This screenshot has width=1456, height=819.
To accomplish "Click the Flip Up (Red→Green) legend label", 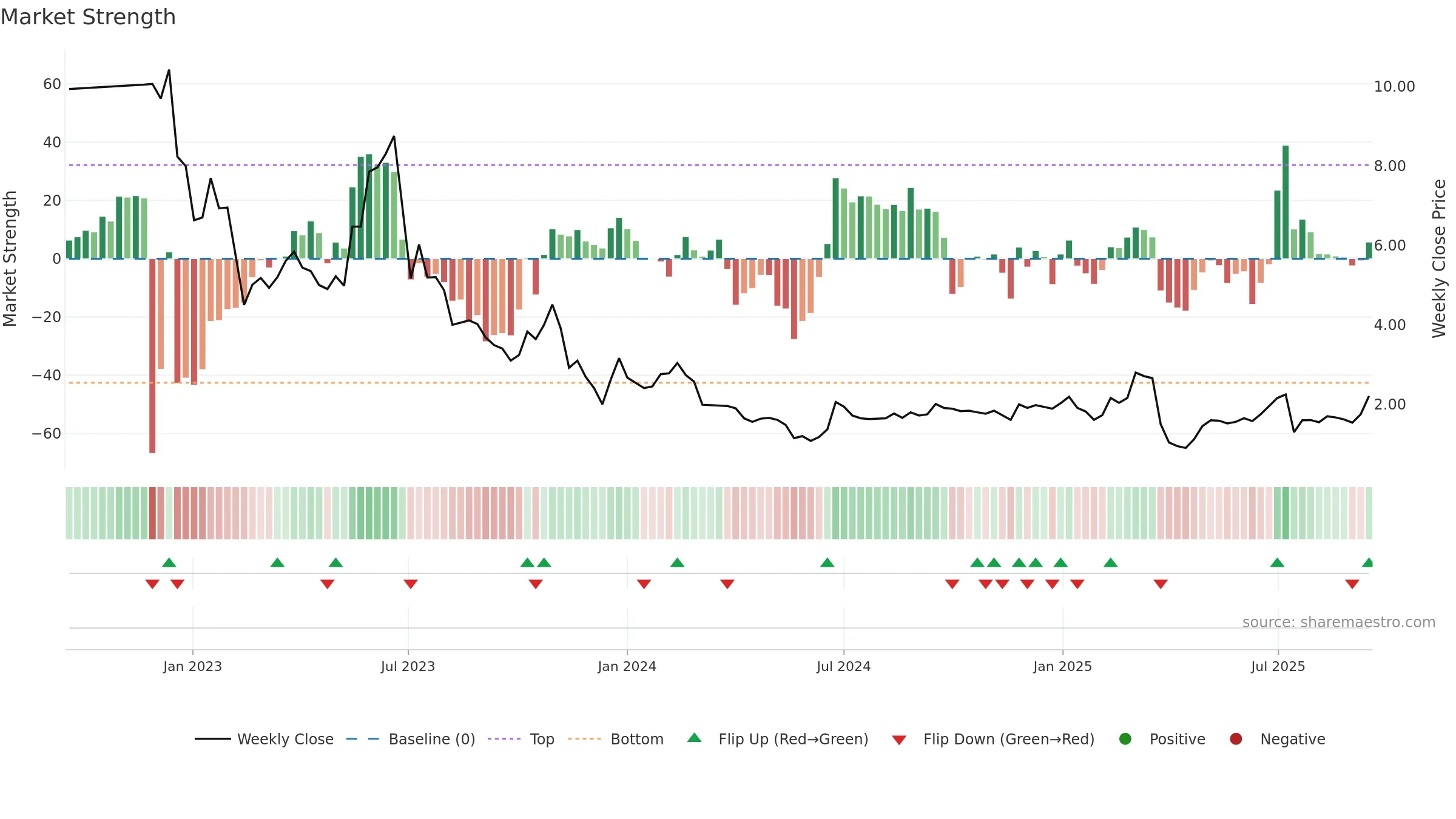I will click(x=794, y=739).
